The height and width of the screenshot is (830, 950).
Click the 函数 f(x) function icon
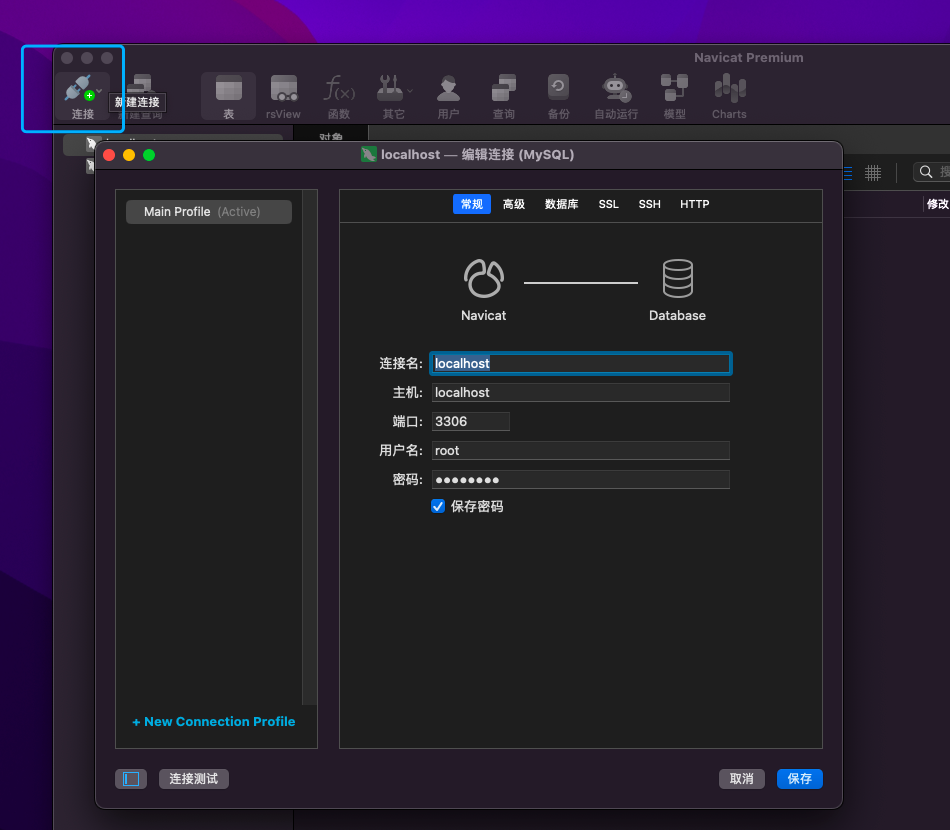pos(339,88)
